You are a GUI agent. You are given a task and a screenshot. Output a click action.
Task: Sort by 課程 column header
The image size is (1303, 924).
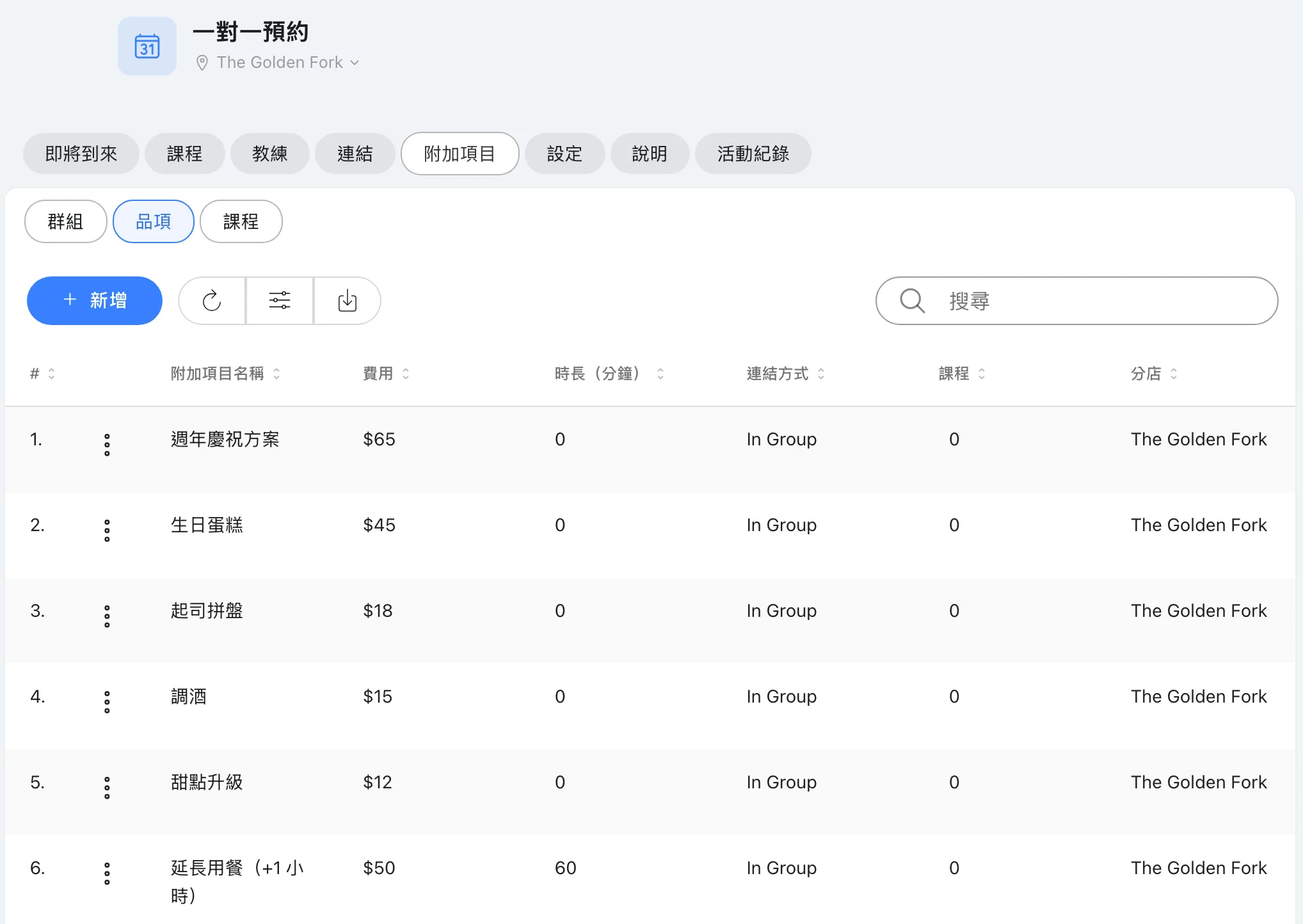tap(962, 374)
